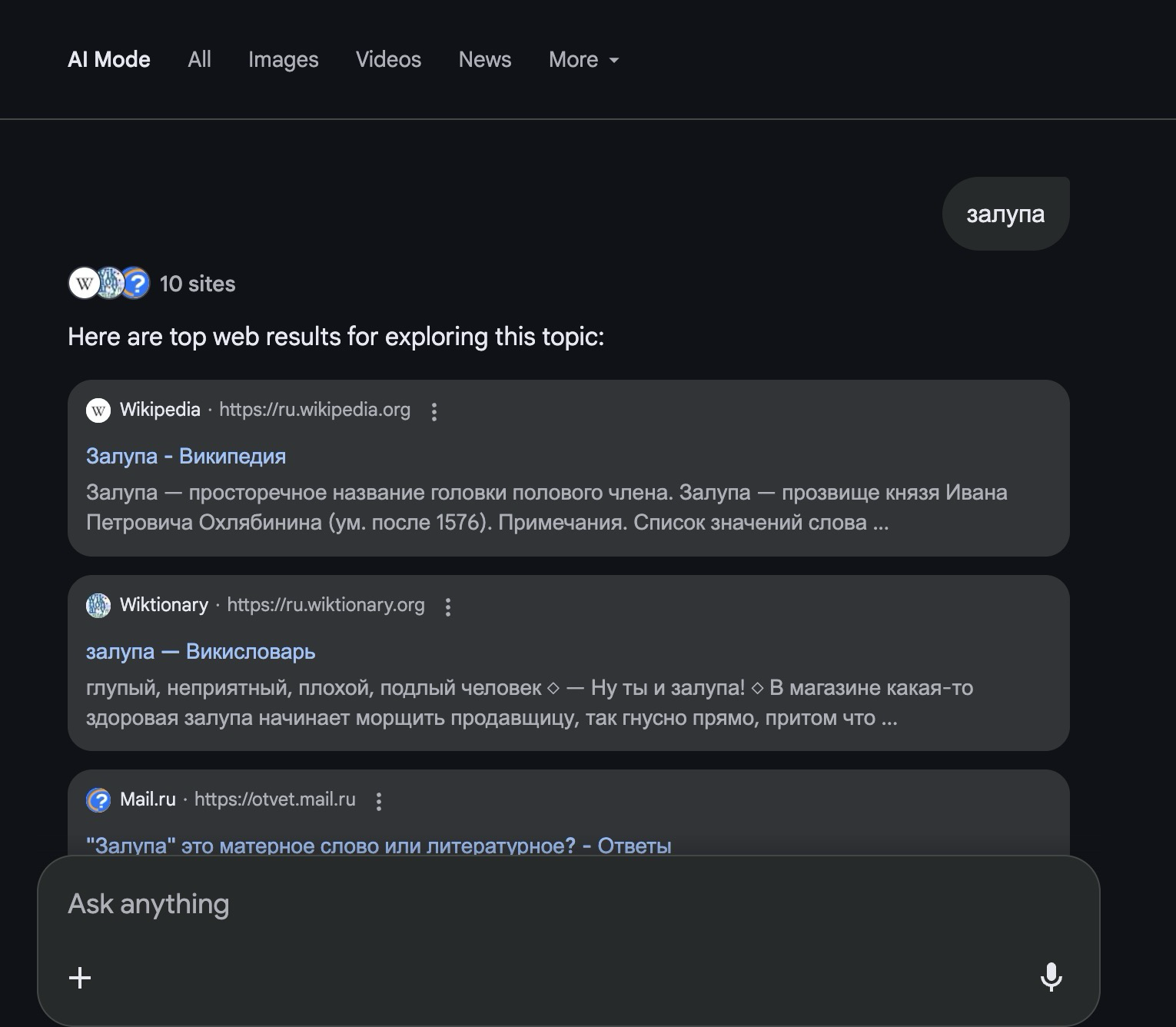Switch to the Images tab
Viewport: 1176px width, 1027px height.
283,60
